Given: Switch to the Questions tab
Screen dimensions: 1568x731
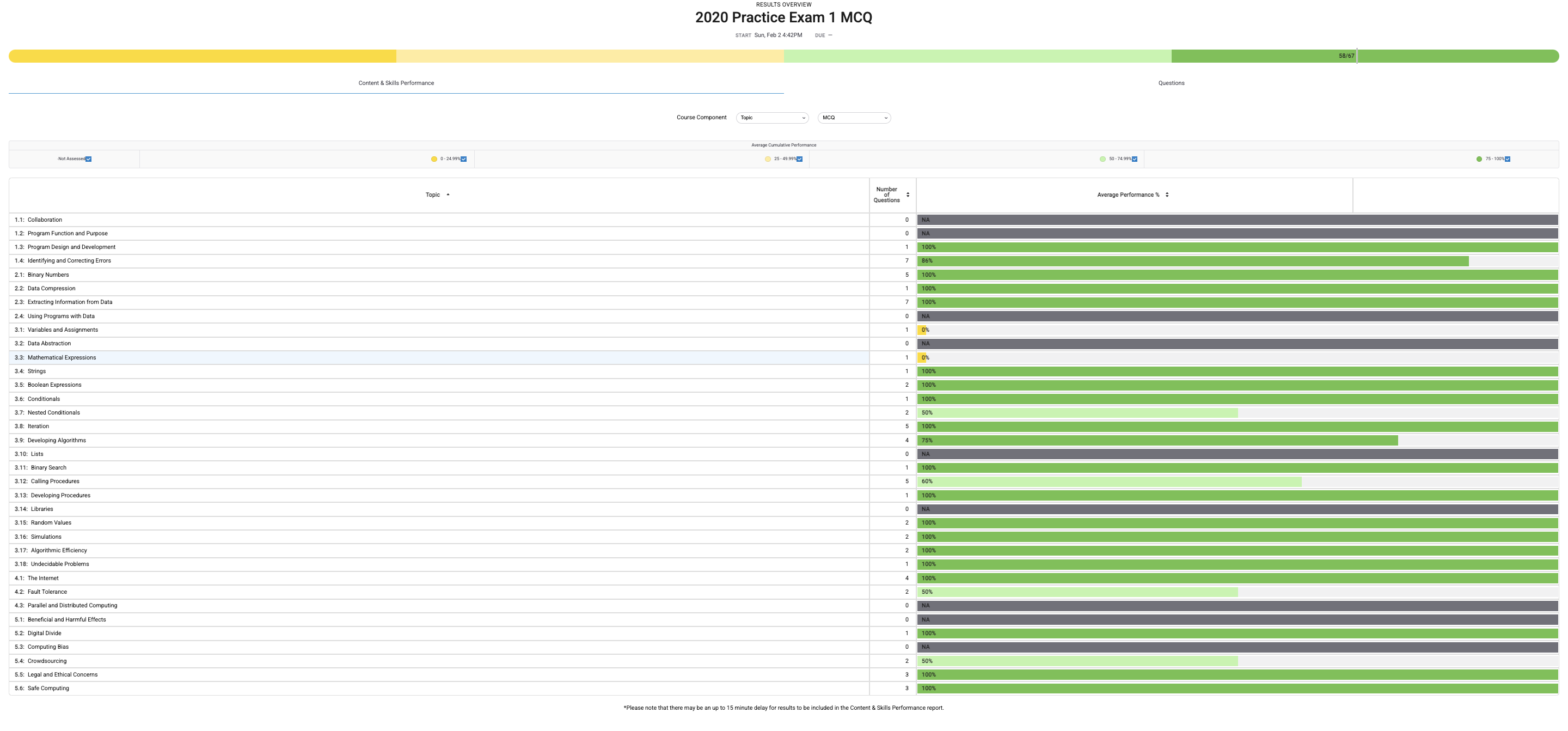Looking at the screenshot, I should (x=1171, y=83).
